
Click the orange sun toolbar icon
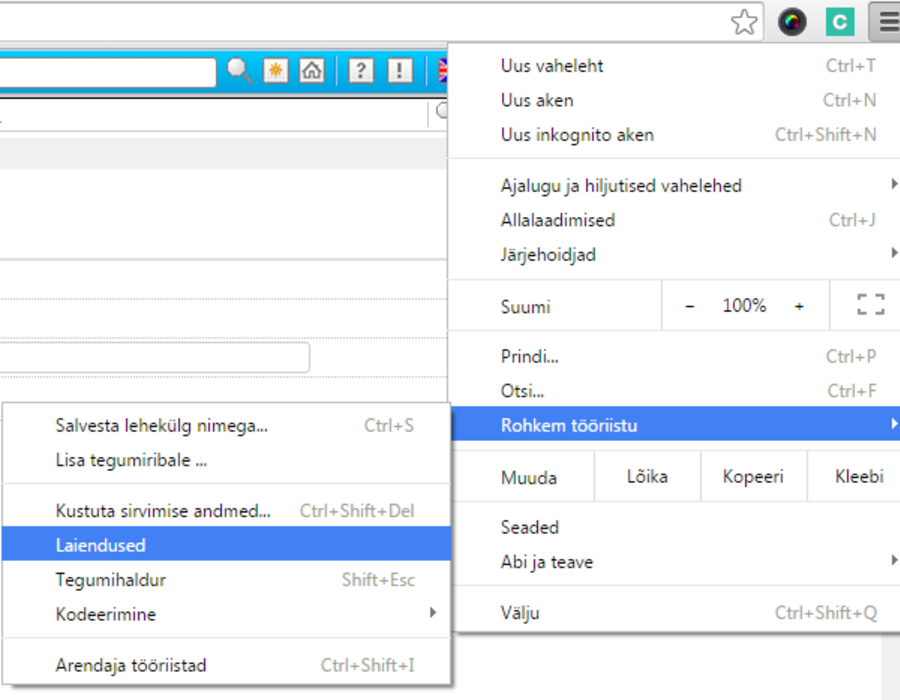pos(276,71)
